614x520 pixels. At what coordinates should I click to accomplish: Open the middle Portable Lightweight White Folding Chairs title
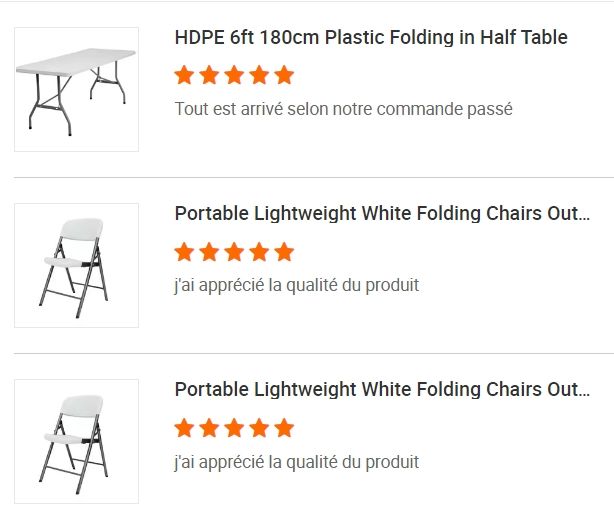point(382,214)
